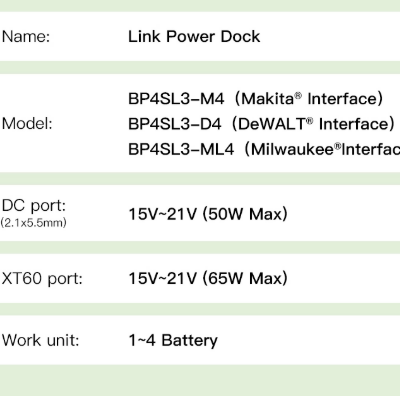Image resolution: width=400 pixels, height=396 pixels.
Task: Click the 2.1x5.5mm size note
Action: click(33, 223)
